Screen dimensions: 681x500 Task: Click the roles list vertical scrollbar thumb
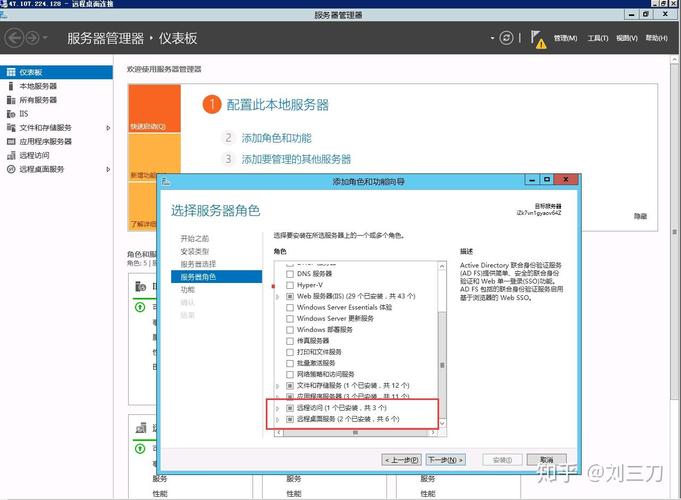pos(442,365)
